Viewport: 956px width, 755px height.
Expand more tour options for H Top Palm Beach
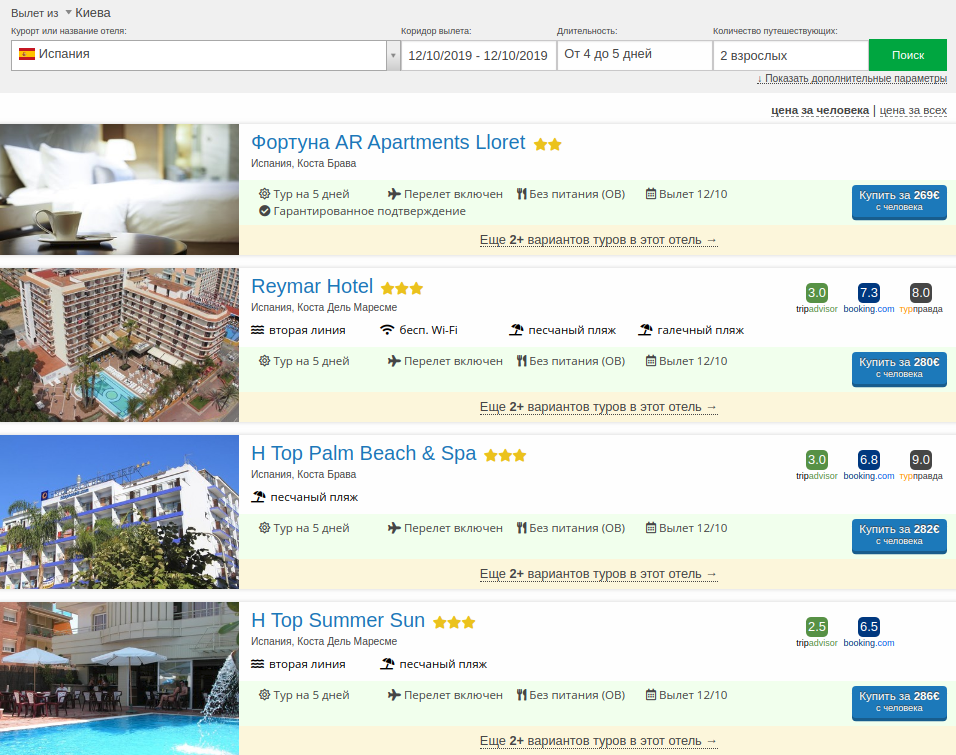tap(599, 574)
